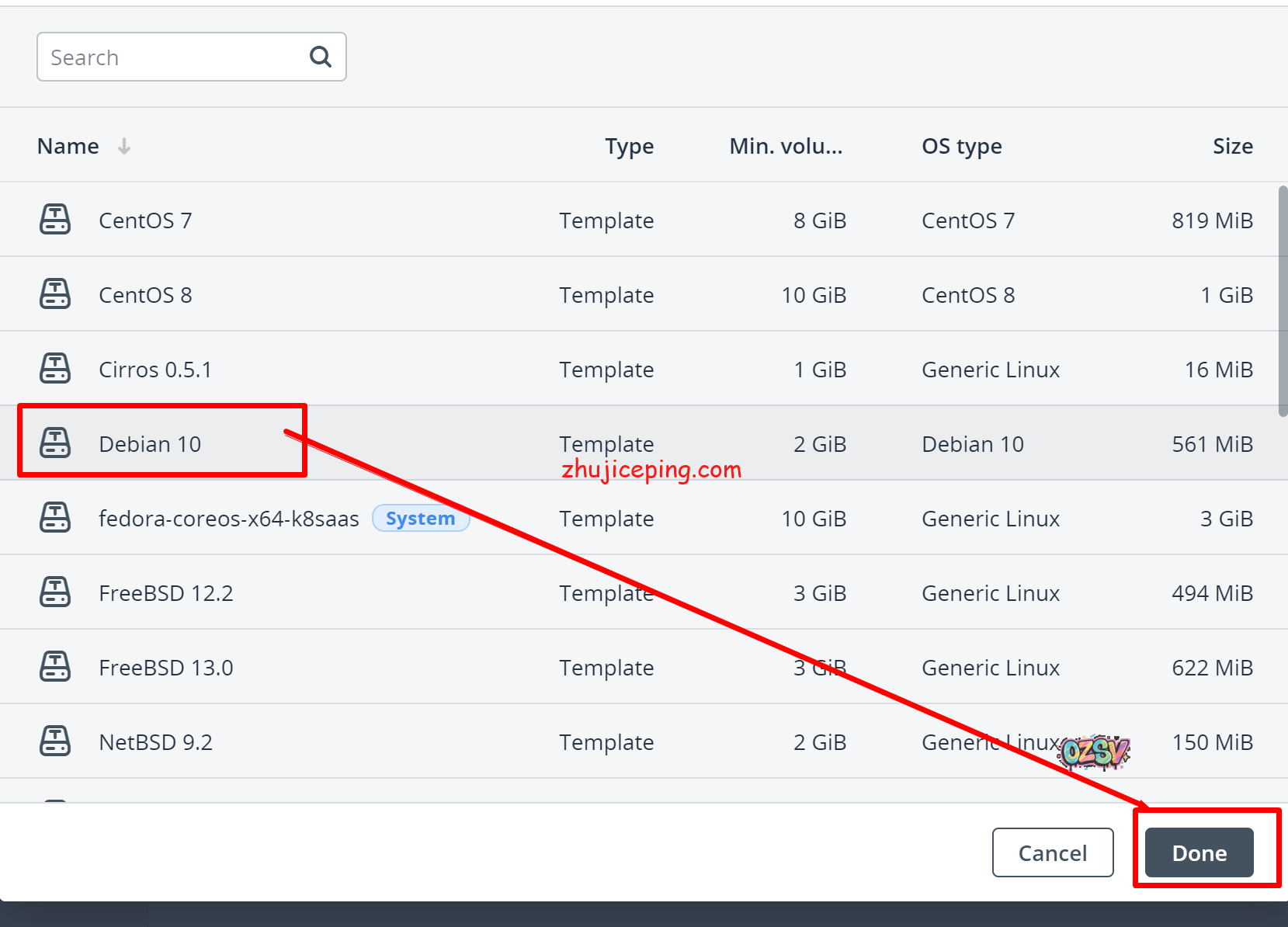The image size is (1288, 927).
Task: Click the OS type column header
Action: 961,146
